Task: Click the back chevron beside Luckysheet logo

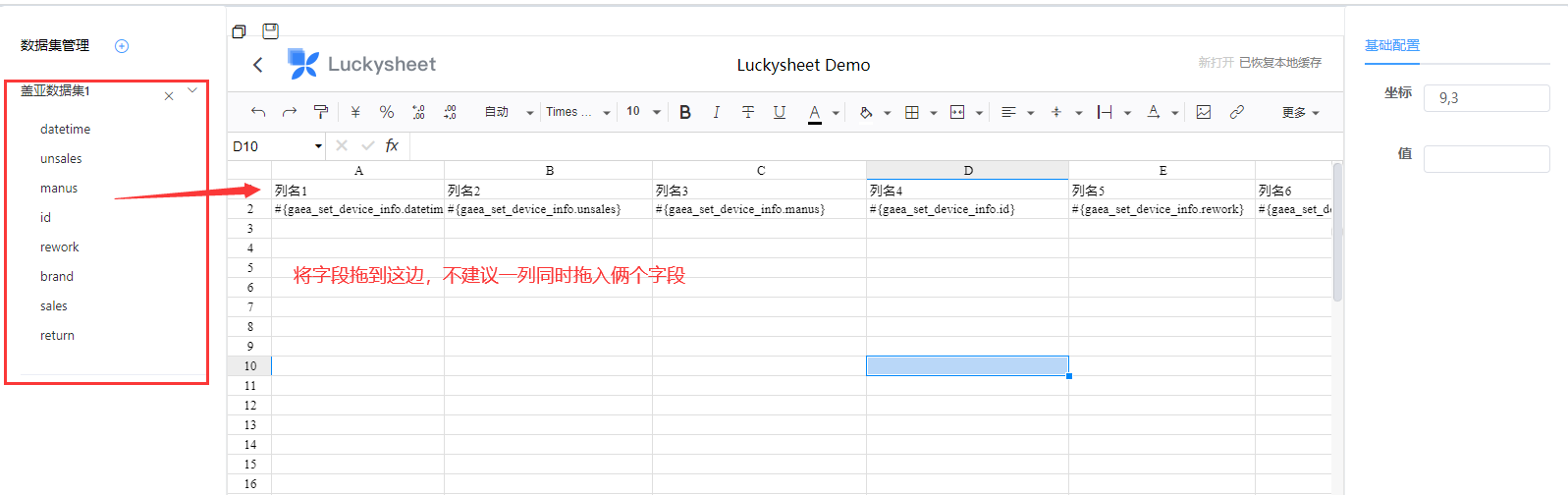Action: point(258,65)
